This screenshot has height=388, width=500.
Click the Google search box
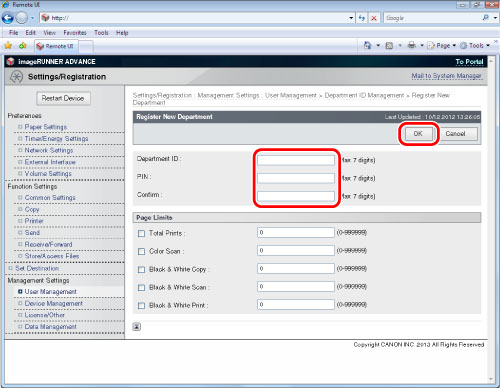tap(432, 18)
